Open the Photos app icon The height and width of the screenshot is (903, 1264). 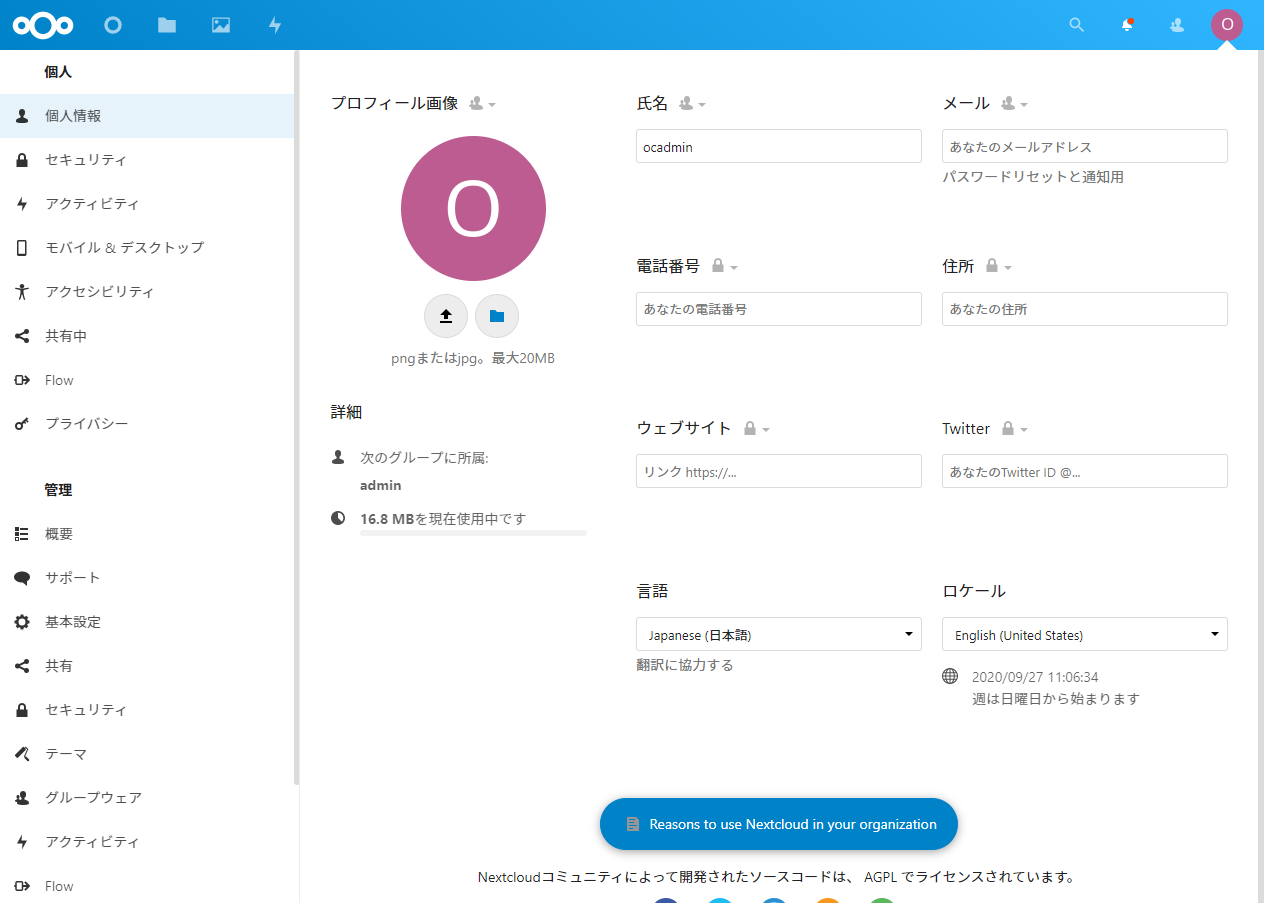[x=221, y=25]
